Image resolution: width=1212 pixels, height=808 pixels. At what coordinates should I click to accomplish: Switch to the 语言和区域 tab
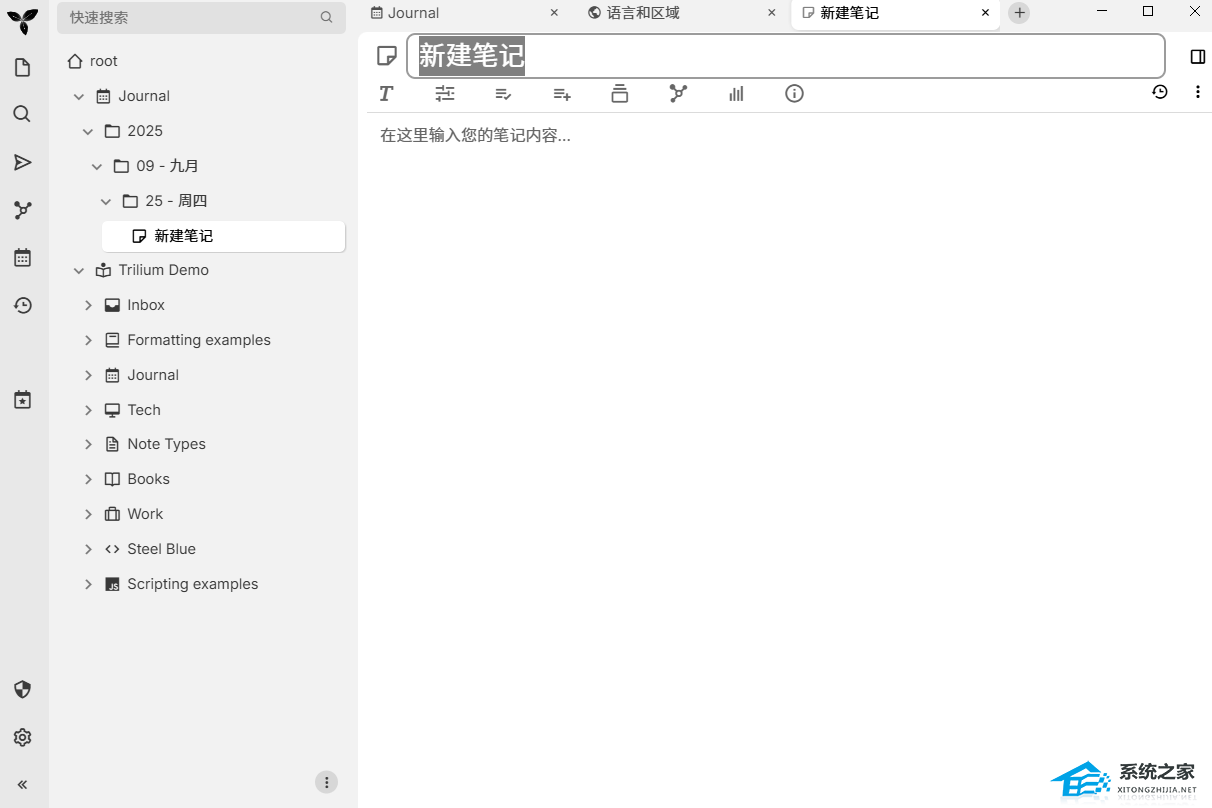pos(643,13)
